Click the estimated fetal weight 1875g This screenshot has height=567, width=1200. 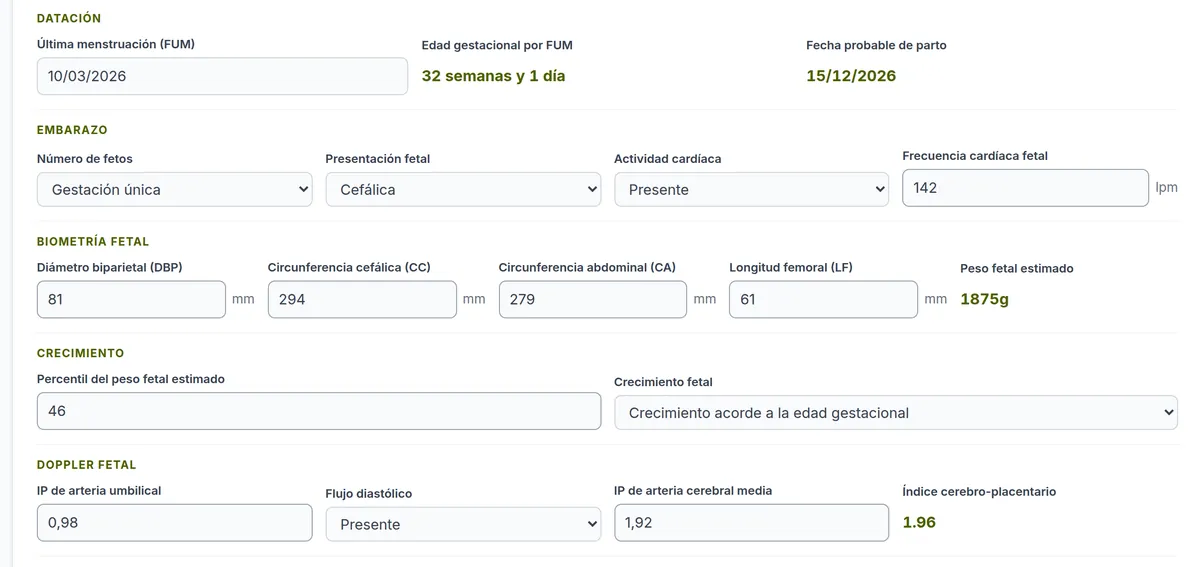pyautogui.click(x=984, y=299)
